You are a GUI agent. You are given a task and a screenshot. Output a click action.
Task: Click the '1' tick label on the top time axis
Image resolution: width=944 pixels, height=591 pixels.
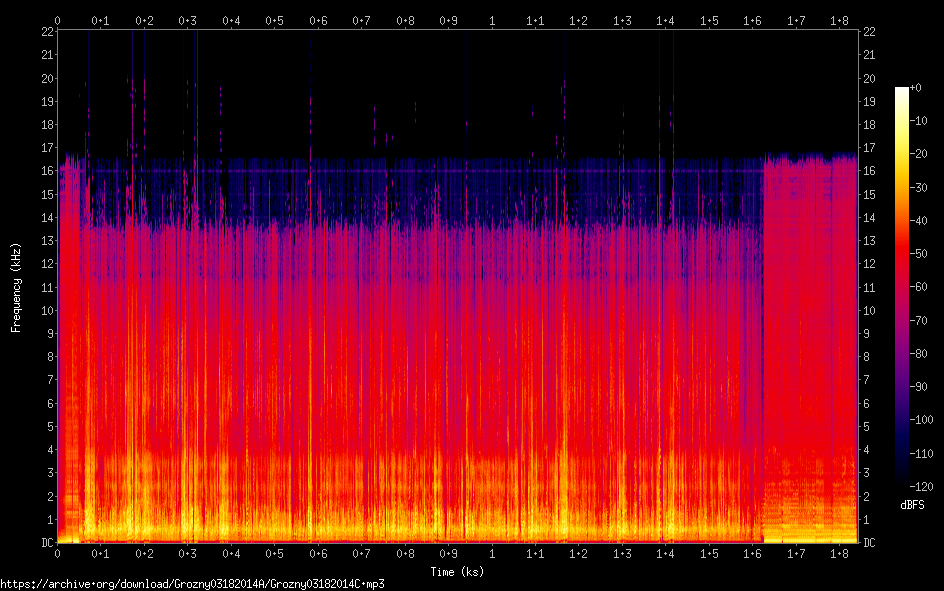(492, 21)
